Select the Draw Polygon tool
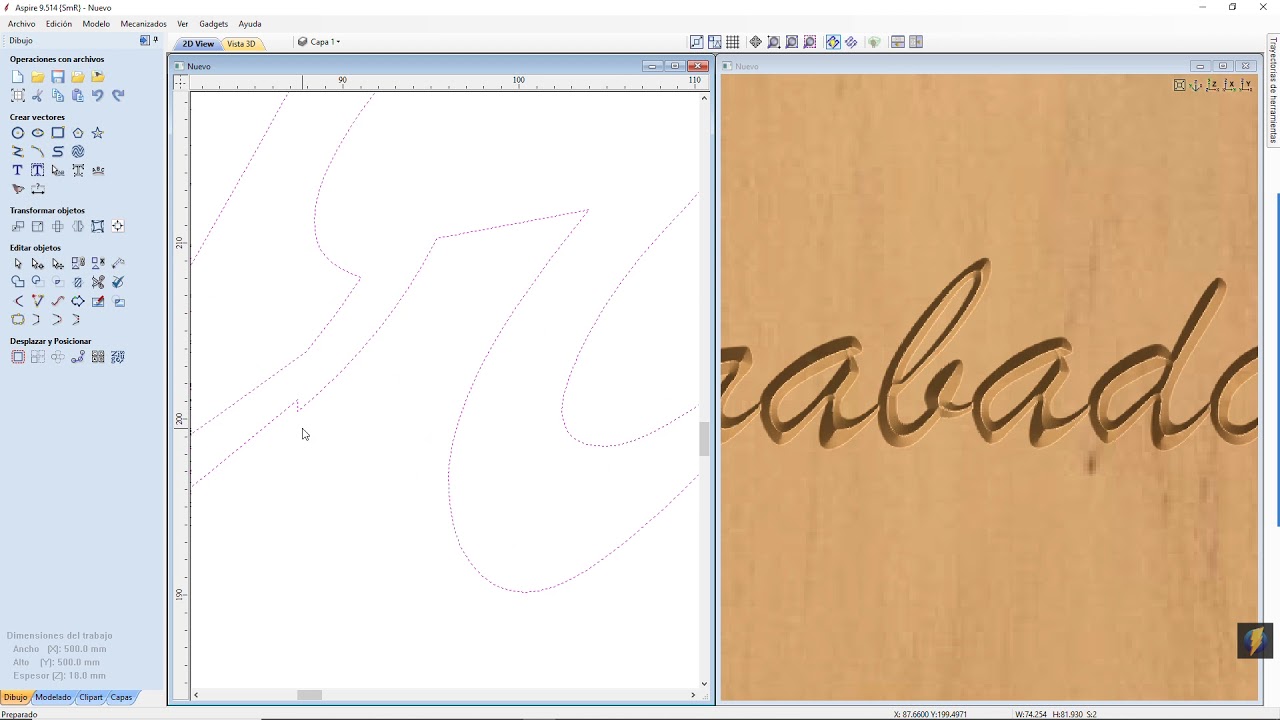Viewport: 1280px width, 720px height. pos(77,133)
